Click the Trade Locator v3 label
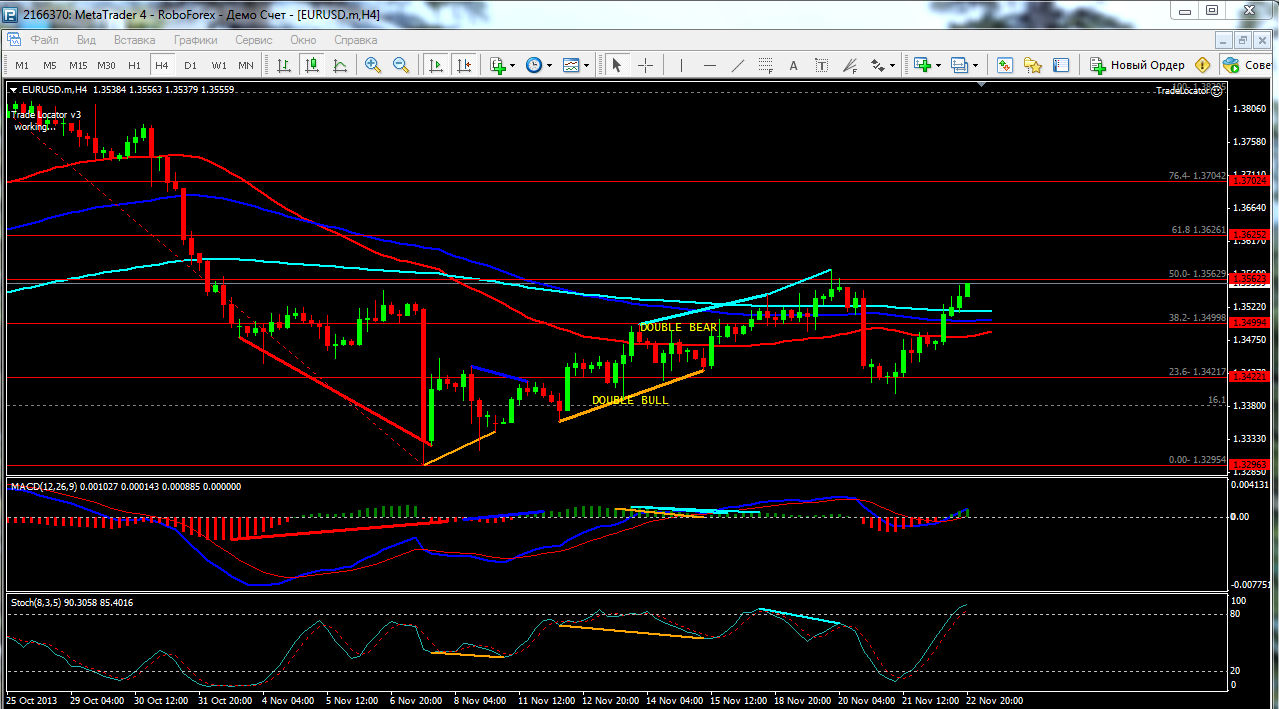 pos(46,114)
